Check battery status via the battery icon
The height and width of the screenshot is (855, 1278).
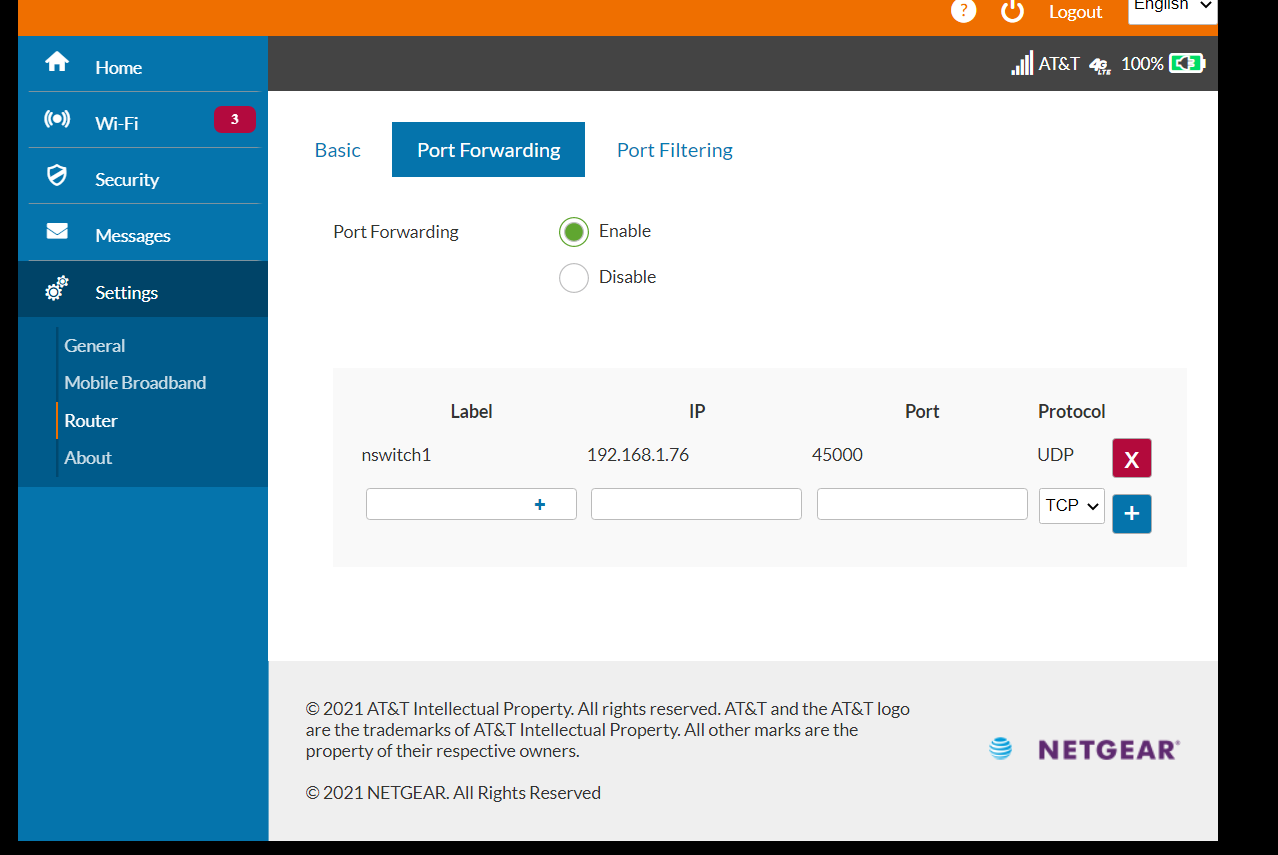click(x=1187, y=62)
